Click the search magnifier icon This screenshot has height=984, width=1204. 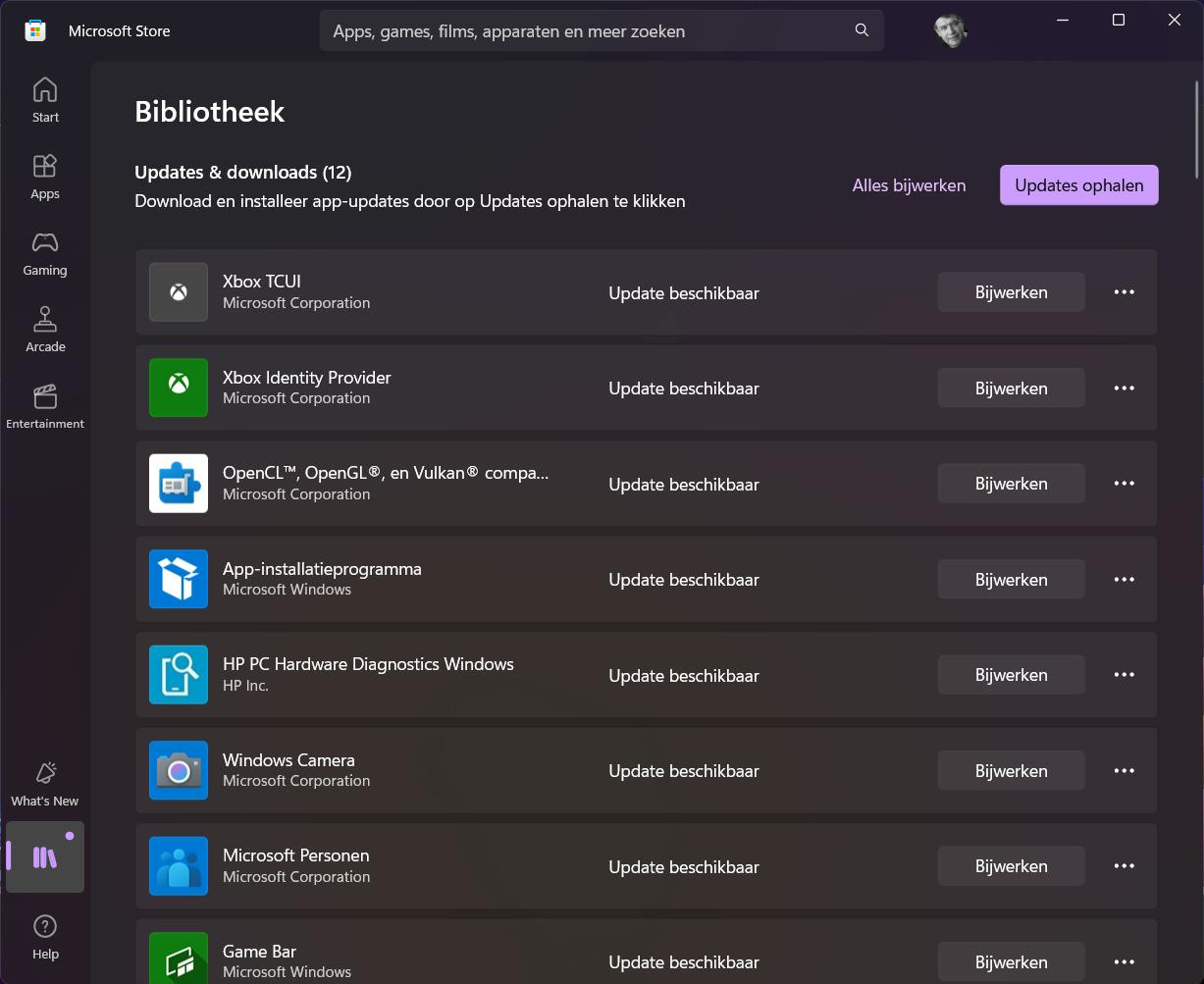coord(861,30)
